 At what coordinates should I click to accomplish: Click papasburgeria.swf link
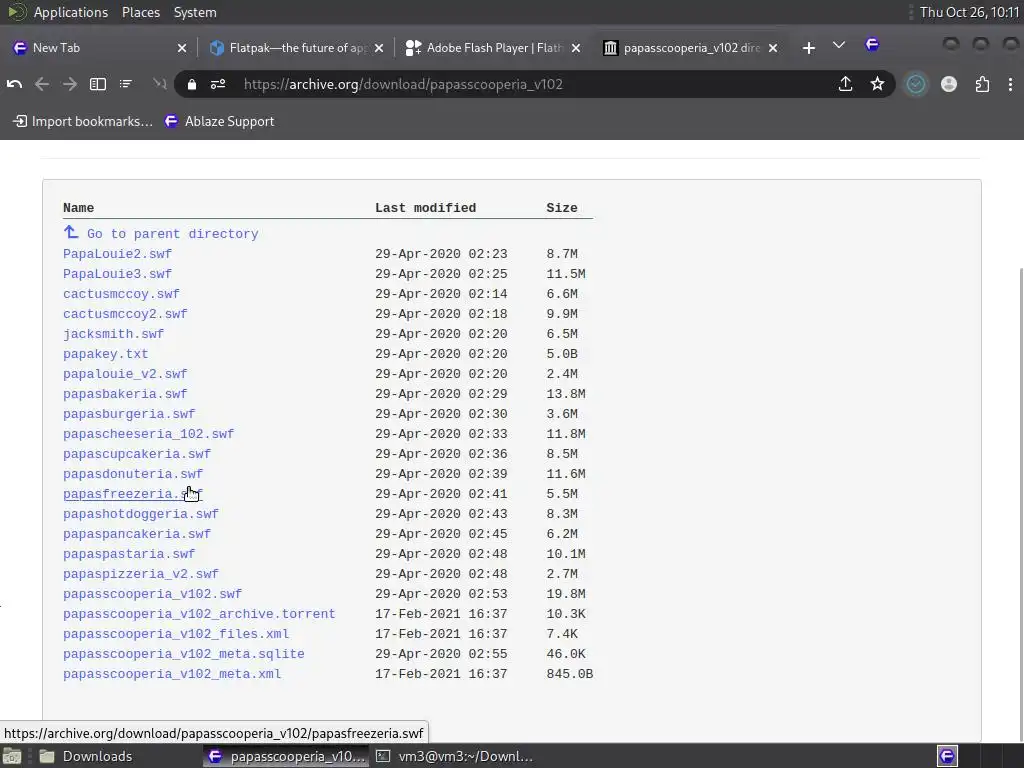[129, 413]
